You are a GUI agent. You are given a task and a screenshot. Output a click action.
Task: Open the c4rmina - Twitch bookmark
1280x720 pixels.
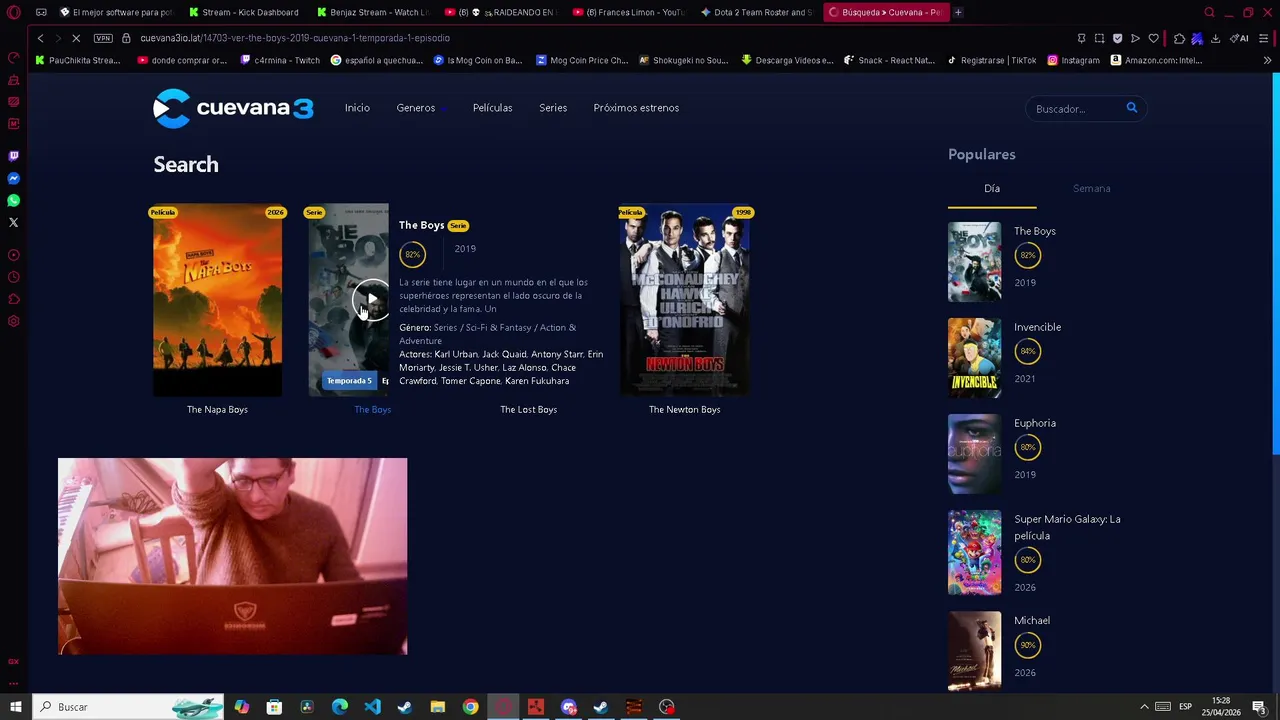[x=280, y=60]
